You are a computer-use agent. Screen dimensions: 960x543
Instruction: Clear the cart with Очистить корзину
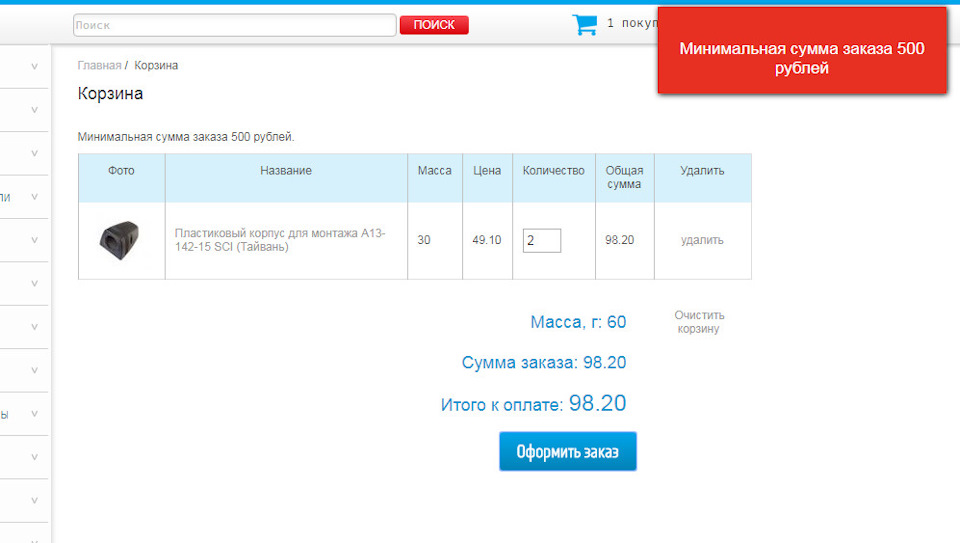coord(699,322)
